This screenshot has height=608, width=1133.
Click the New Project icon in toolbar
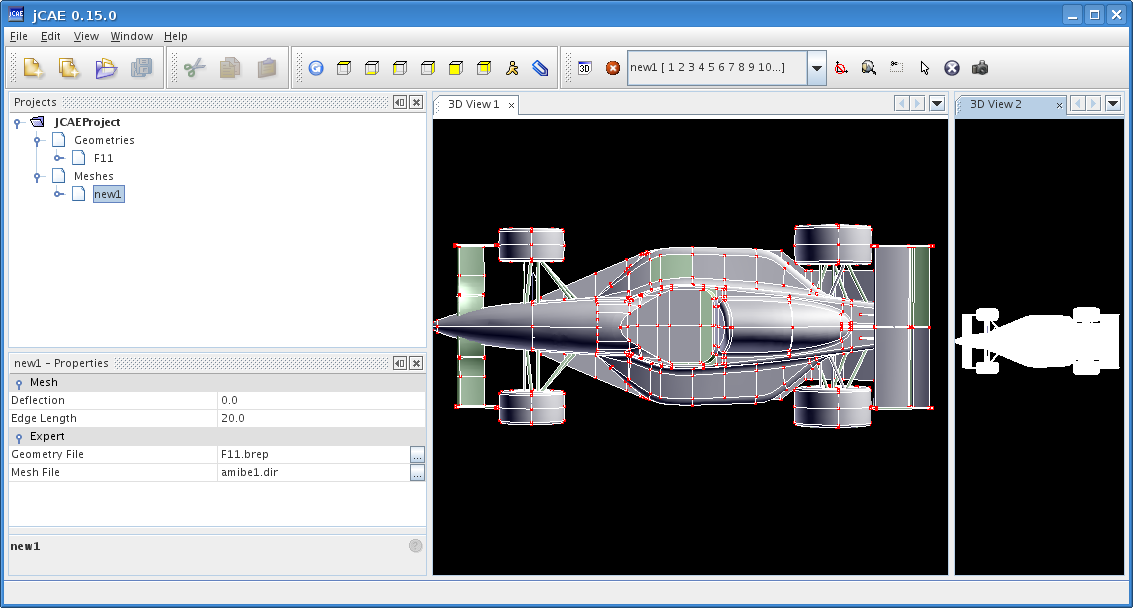(33, 68)
